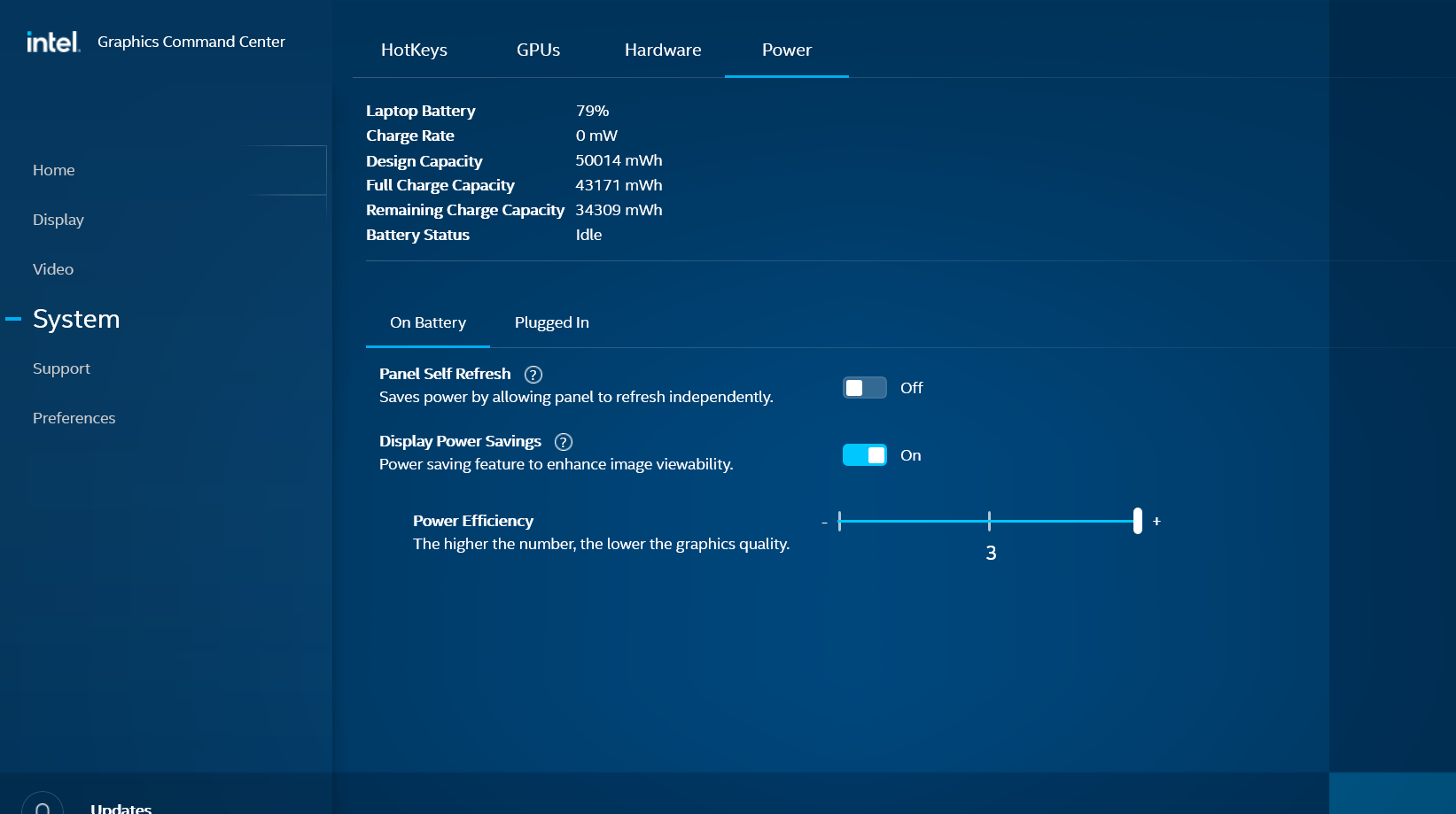
Task: Switch to the Plugged In tab
Action: point(551,322)
